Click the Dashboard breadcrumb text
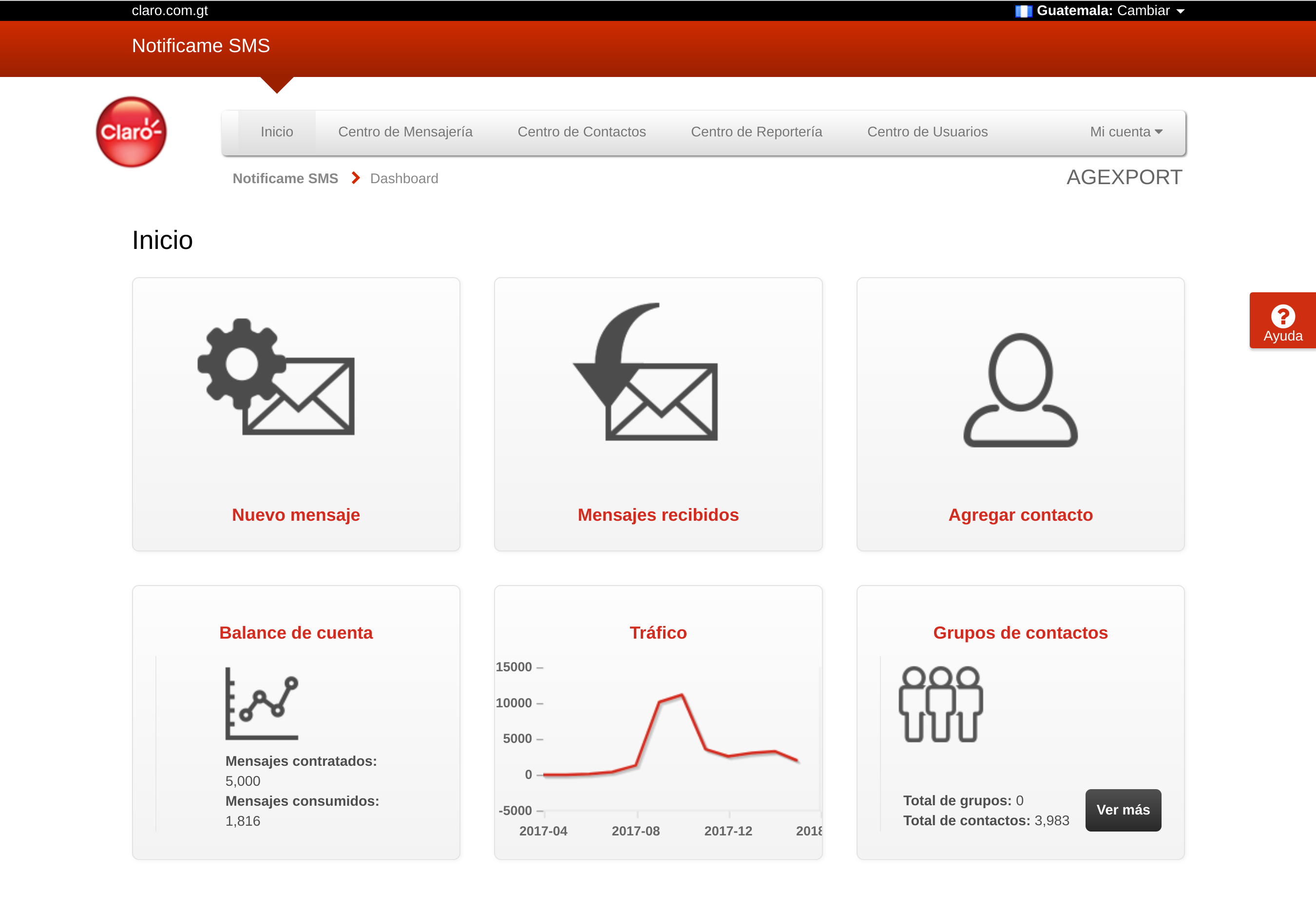Screen dimensions: 1316x909 [x=404, y=179]
